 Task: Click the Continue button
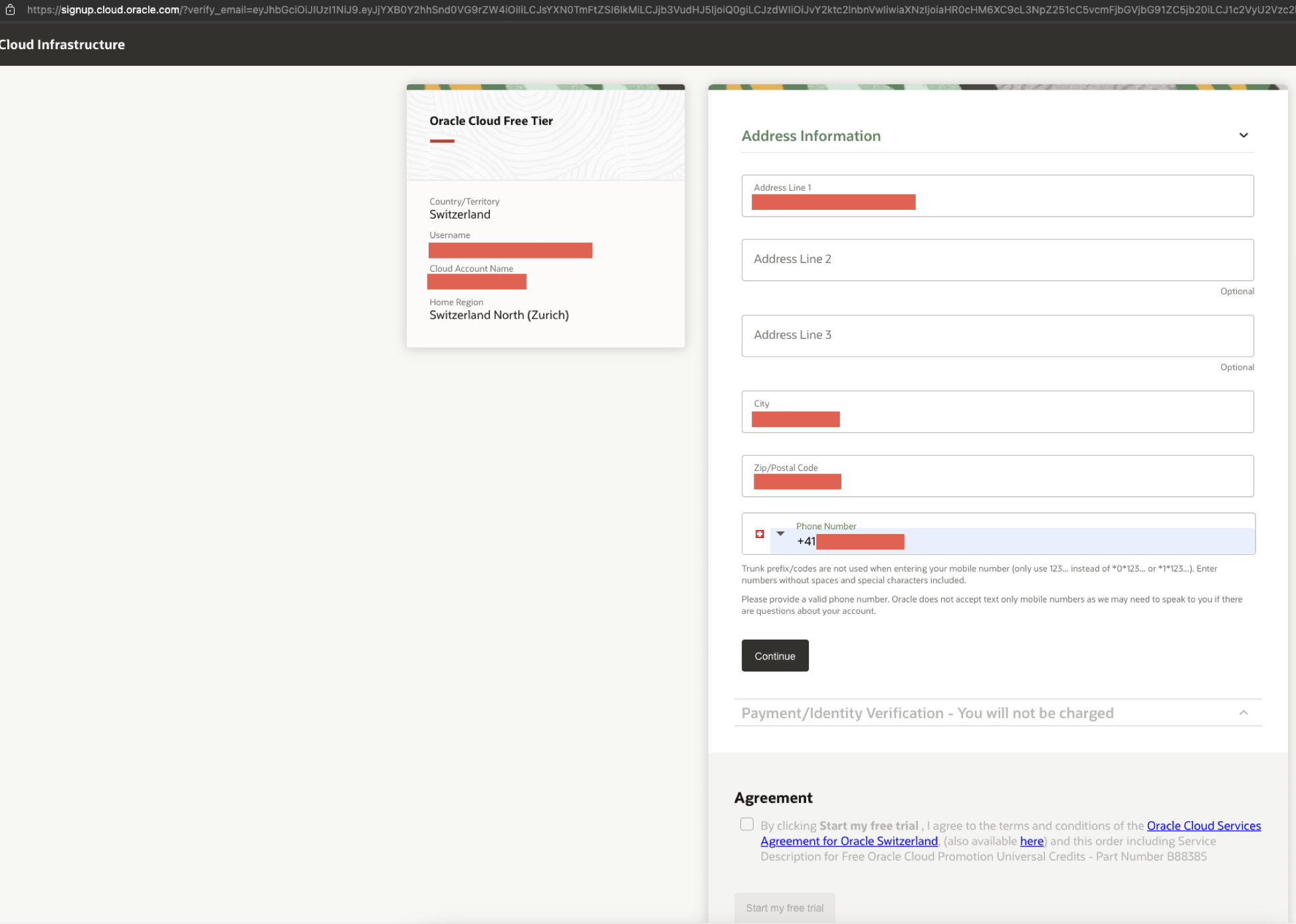775,656
